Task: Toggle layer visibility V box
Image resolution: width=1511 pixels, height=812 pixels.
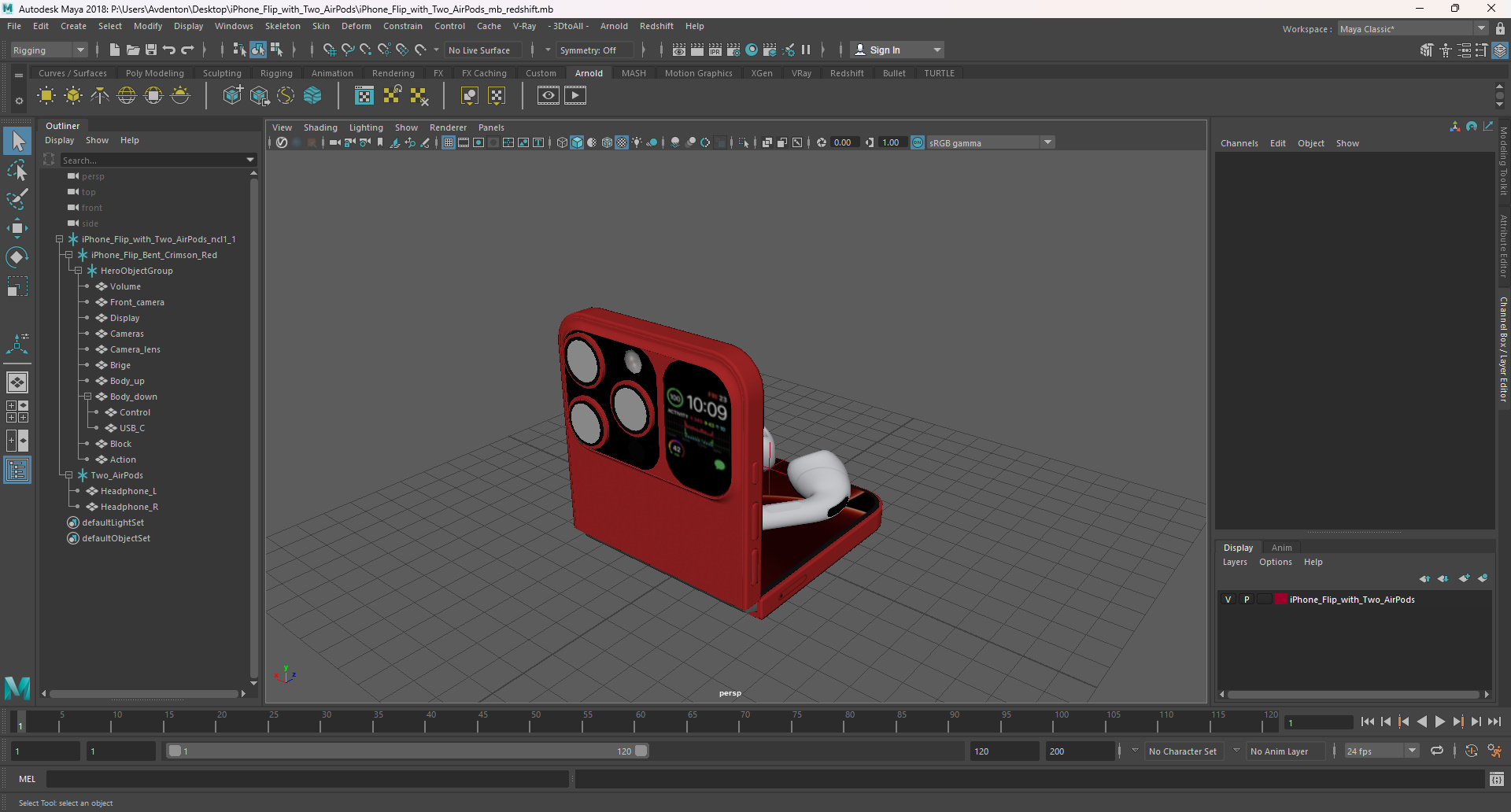Action: [x=1228, y=600]
